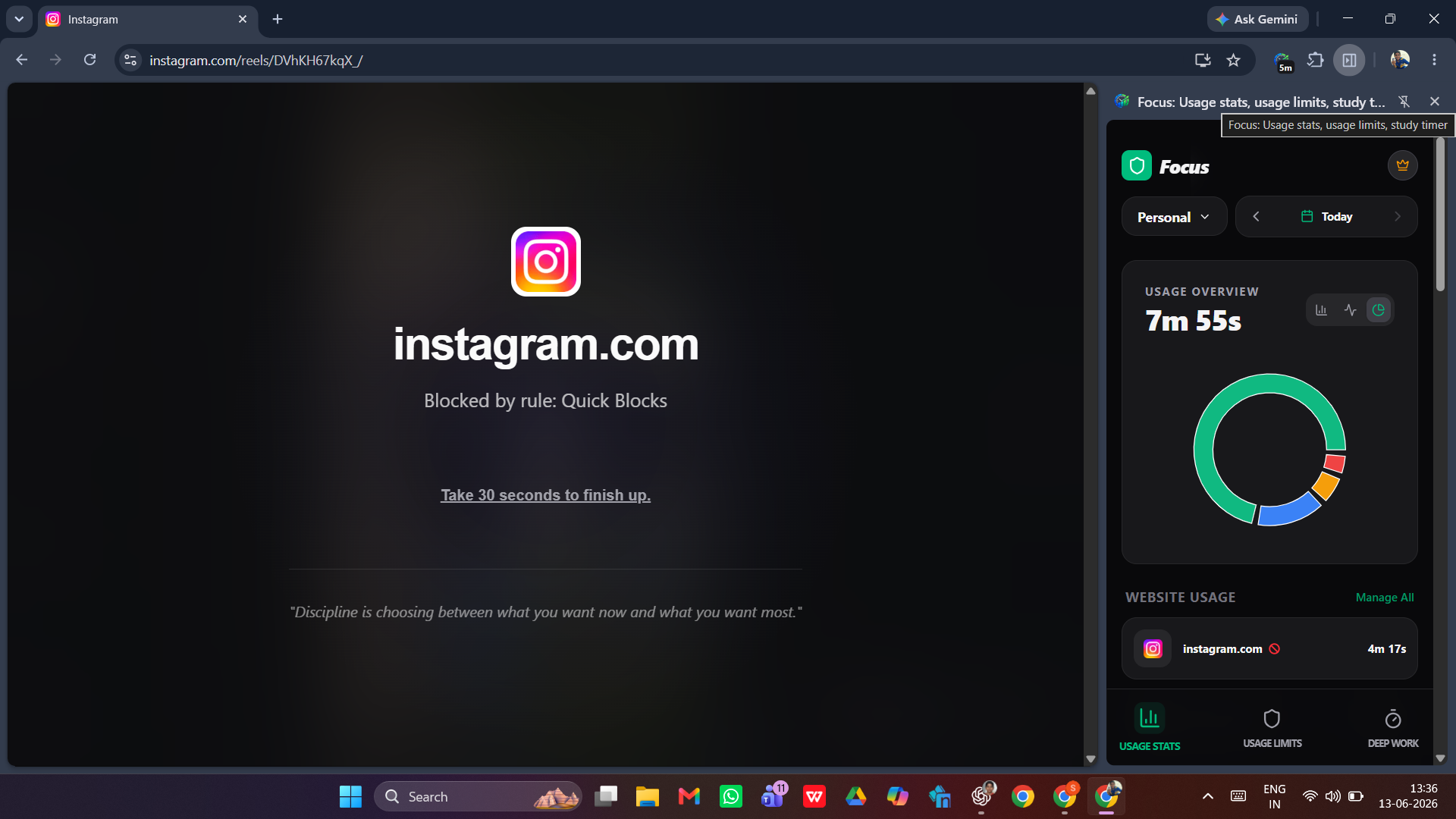Open the Chrome three-dot menu

(1434, 60)
